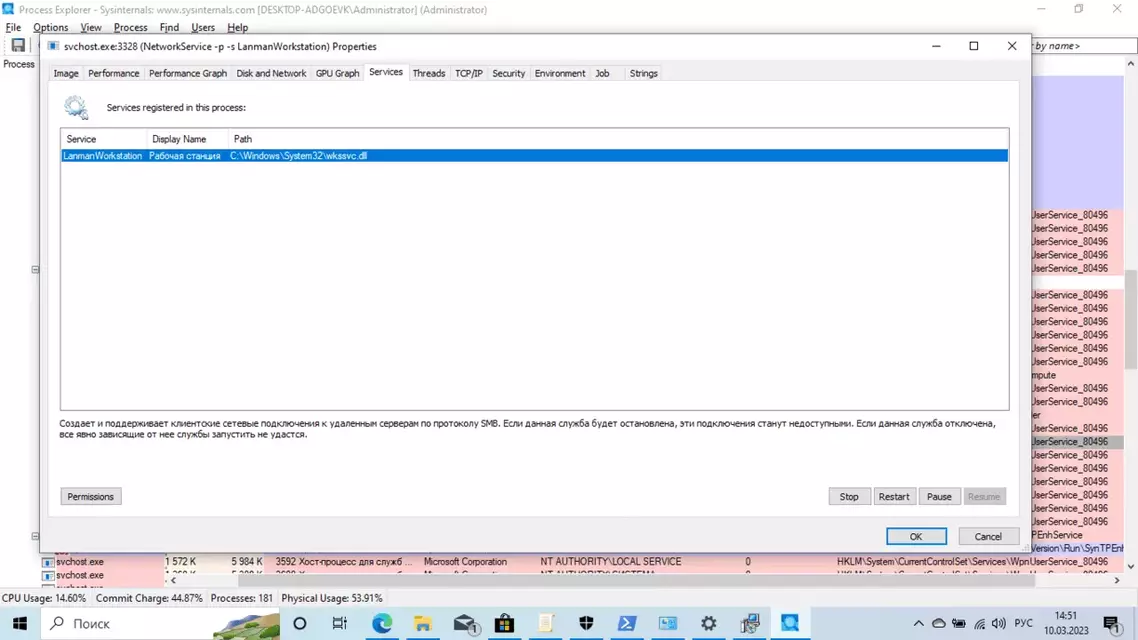The image size is (1138, 640).
Task: Open Task View on taskbar
Action: 340,623
